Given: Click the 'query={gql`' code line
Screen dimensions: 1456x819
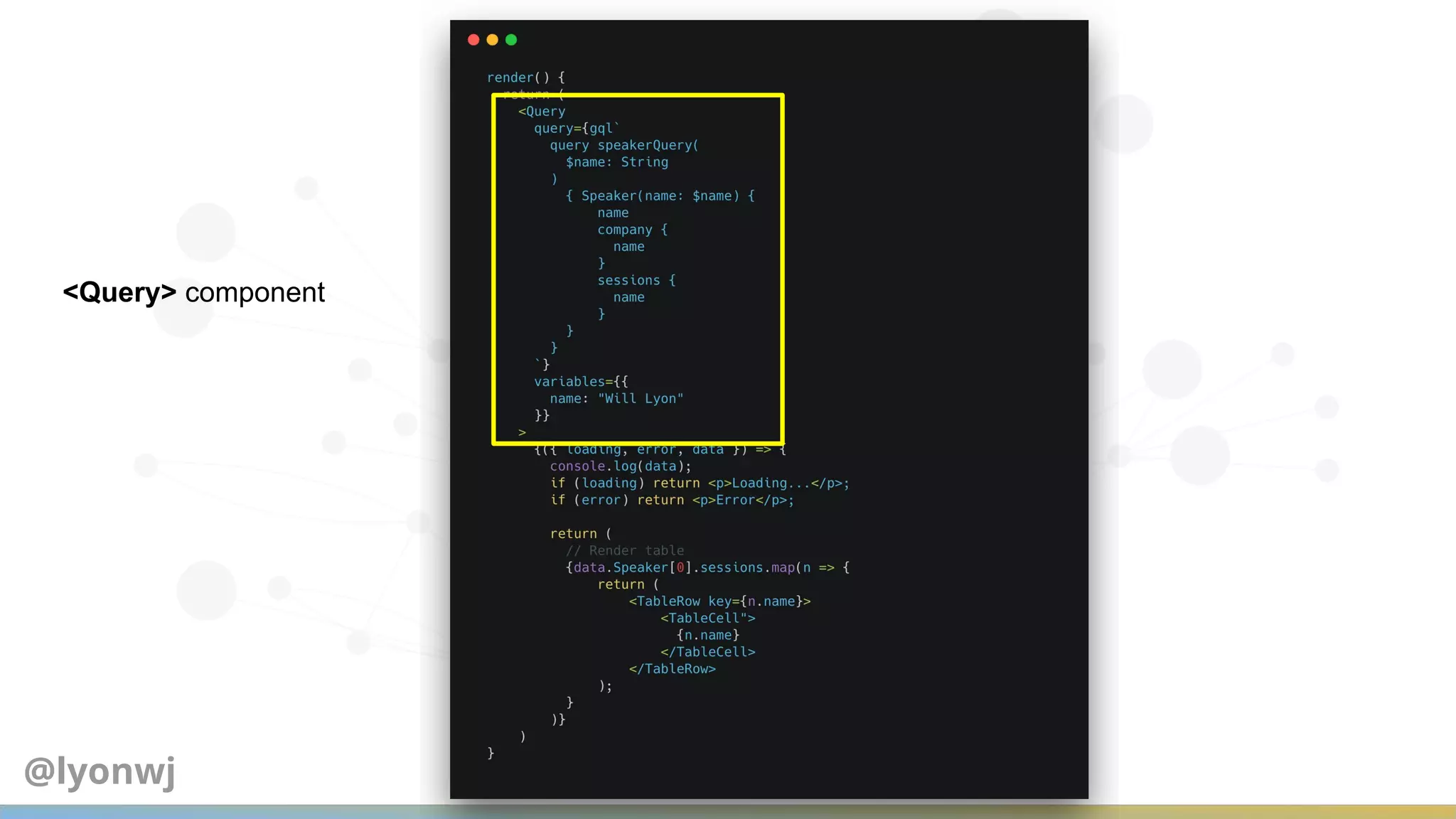Looking at the screenshot, I should [577, 129].
